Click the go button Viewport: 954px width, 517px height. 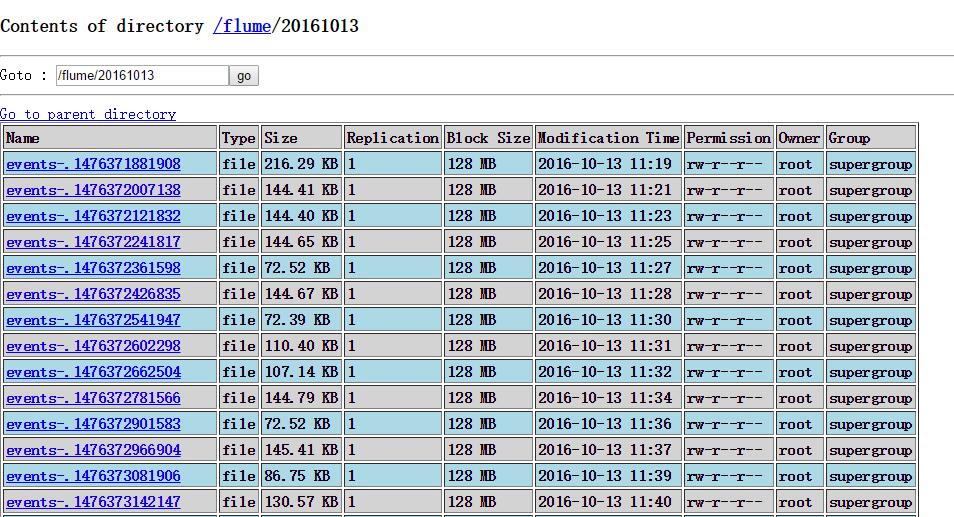click(244, 76)
